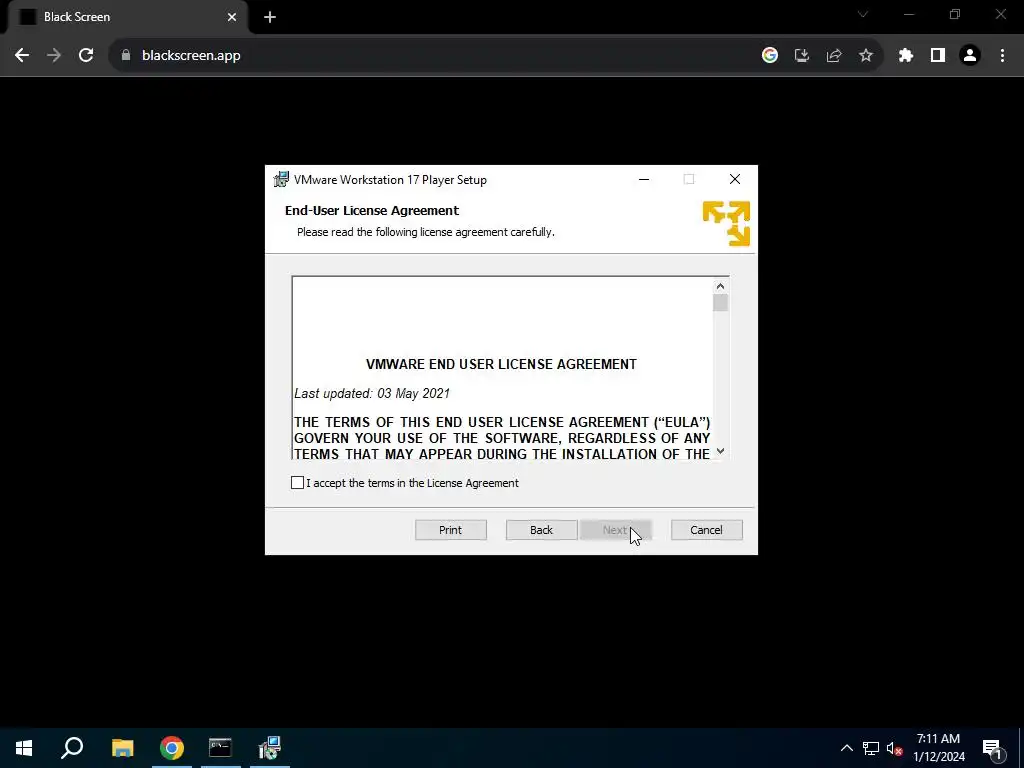Open network status tray icon

point(871,748)
